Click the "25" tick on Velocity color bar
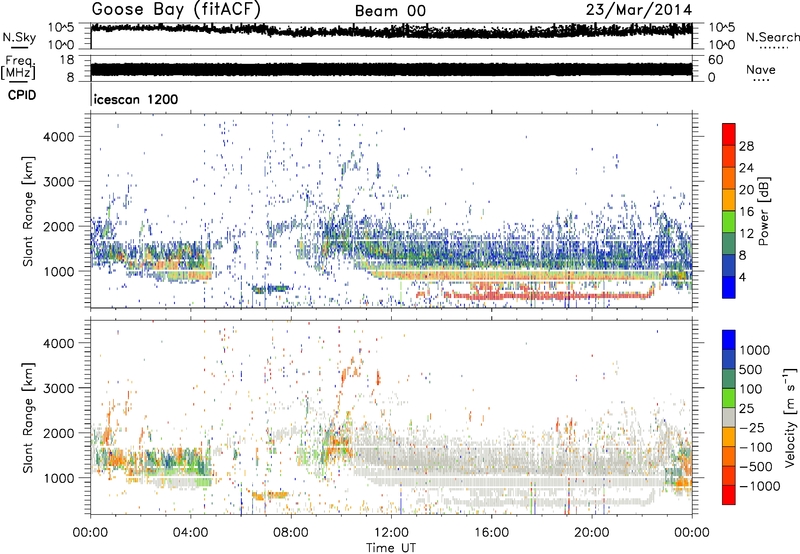 (746, 408)
